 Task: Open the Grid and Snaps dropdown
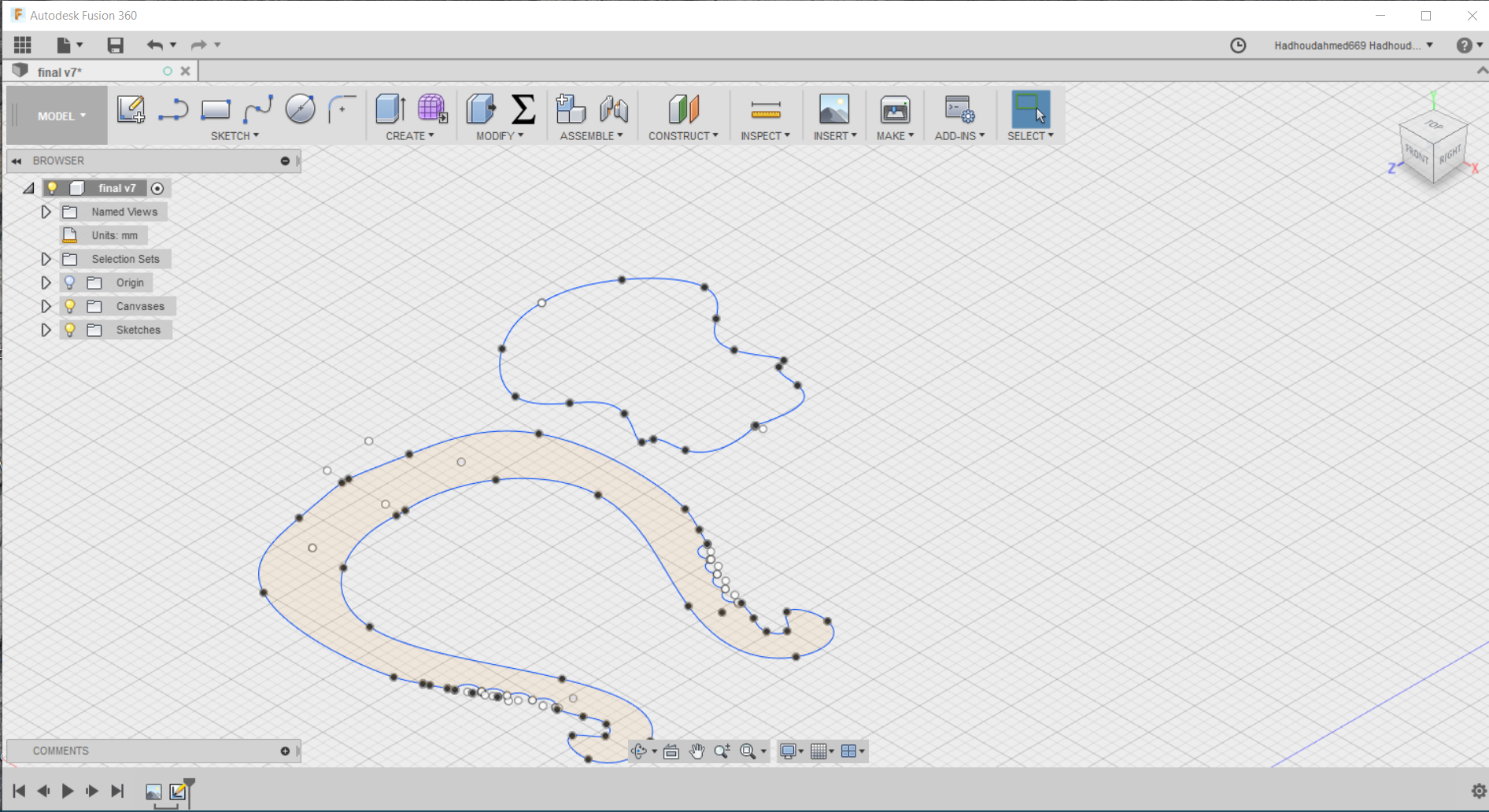point(822,751)
